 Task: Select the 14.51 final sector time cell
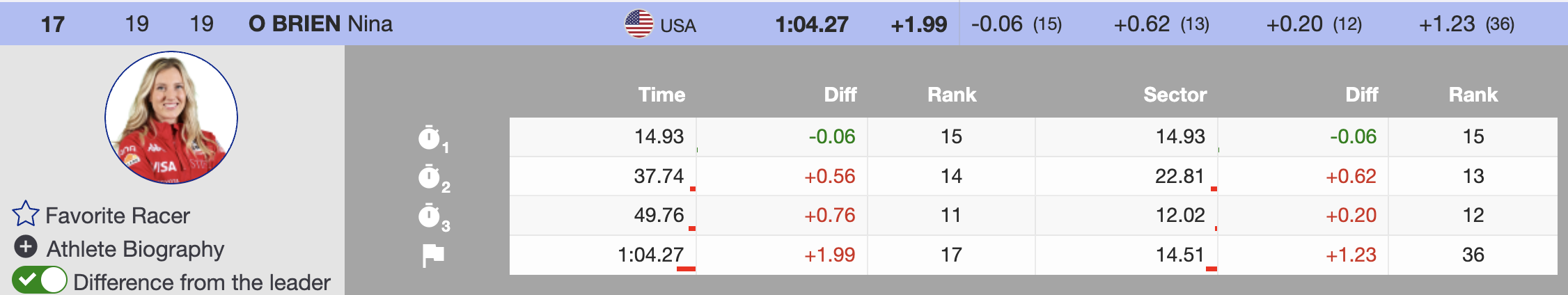pos(1180,255)
